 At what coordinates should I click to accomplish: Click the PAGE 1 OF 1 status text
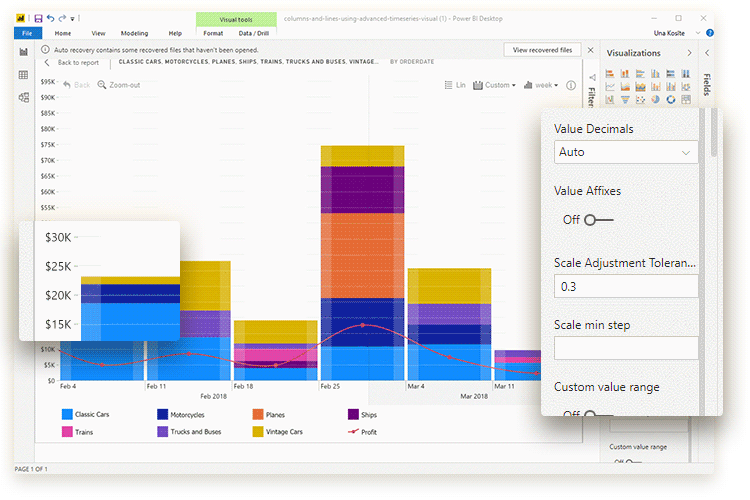pyautogui.click(x=31, y=469)
